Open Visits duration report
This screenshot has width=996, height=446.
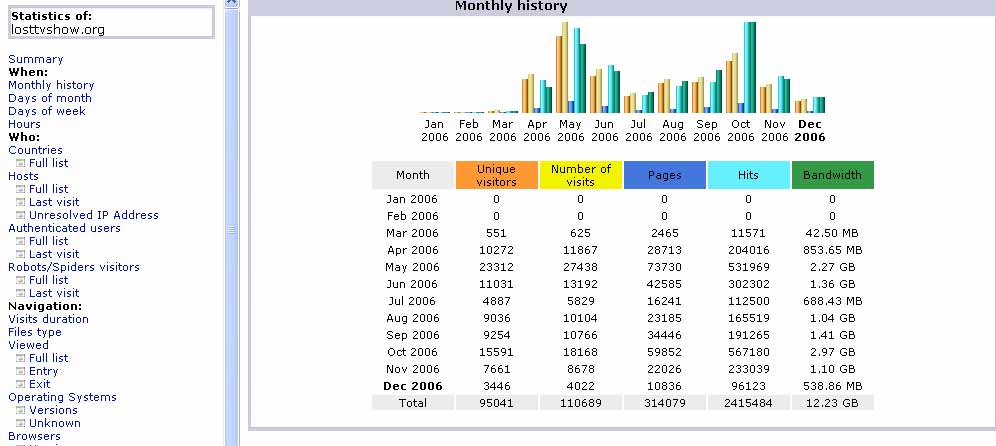coord(48,319)
